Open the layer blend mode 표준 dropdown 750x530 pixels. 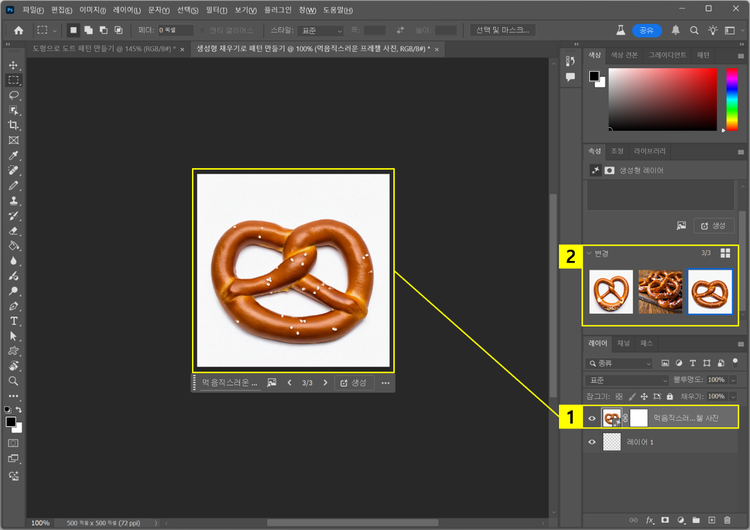click(626, 381)
